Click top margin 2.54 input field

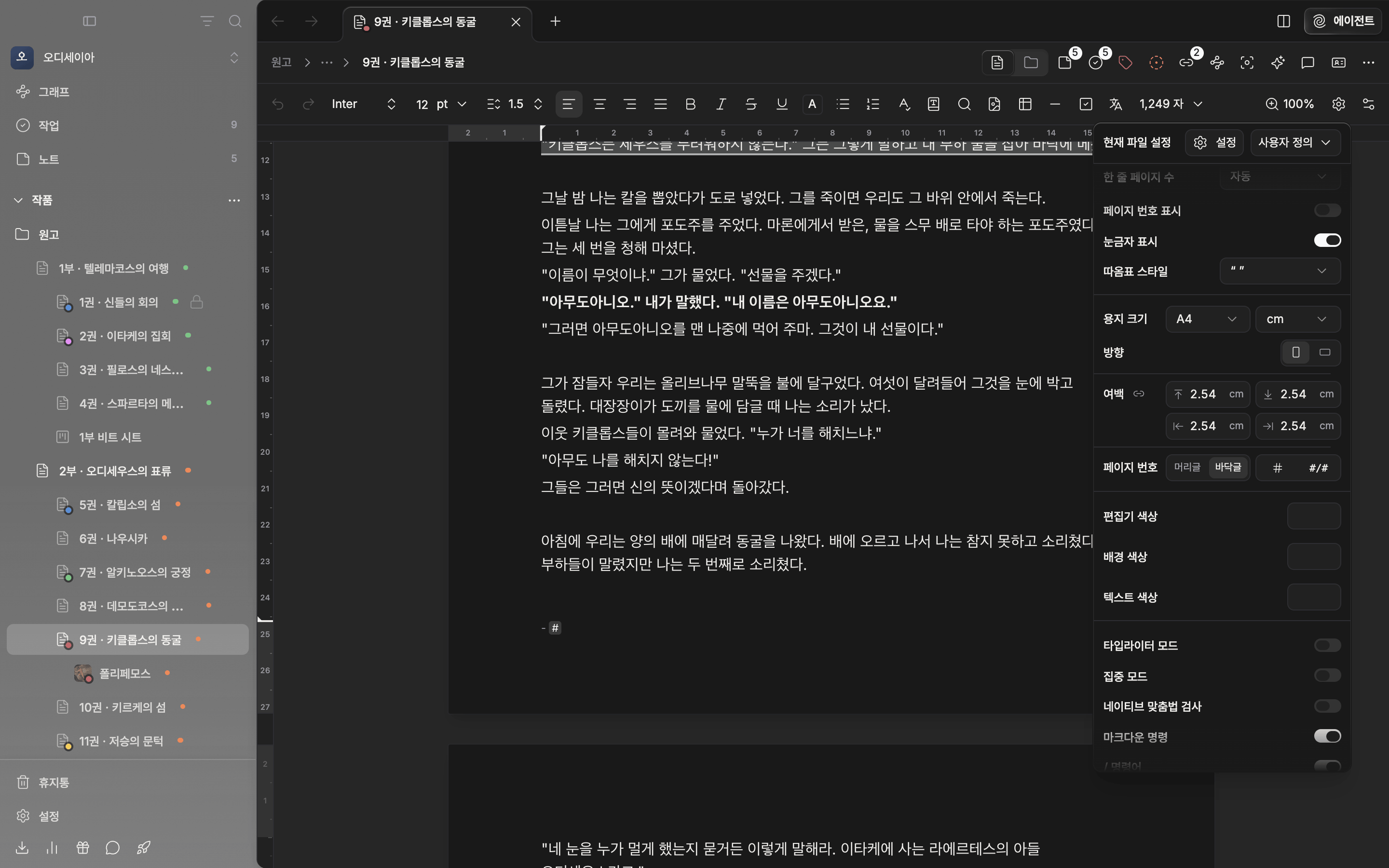tap(1207, 394)
